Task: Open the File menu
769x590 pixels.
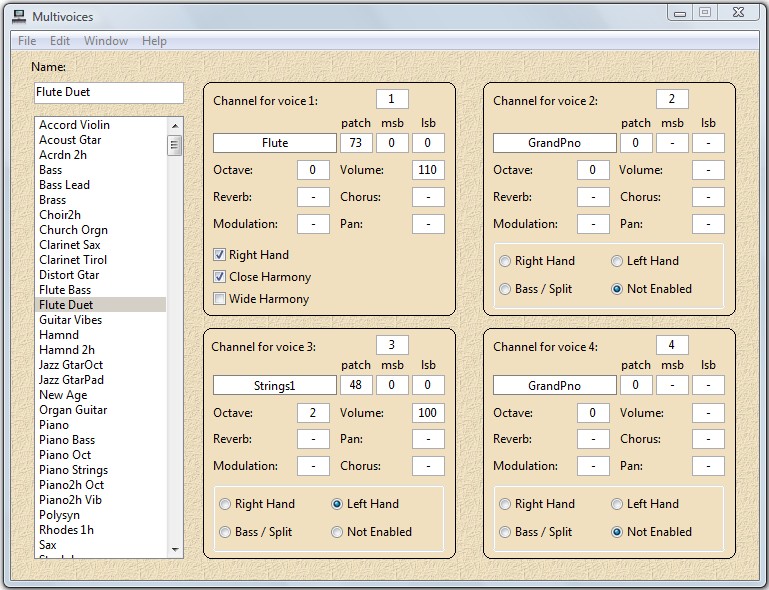Action: coord(27,41)
